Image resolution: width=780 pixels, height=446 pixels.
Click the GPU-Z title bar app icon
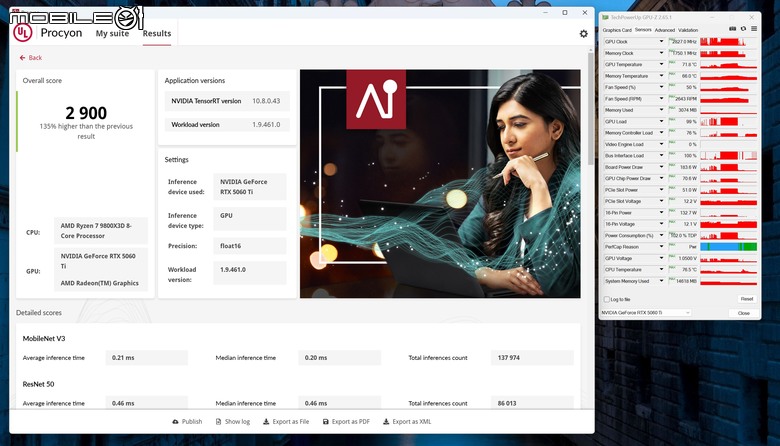[x=605, y=17]
